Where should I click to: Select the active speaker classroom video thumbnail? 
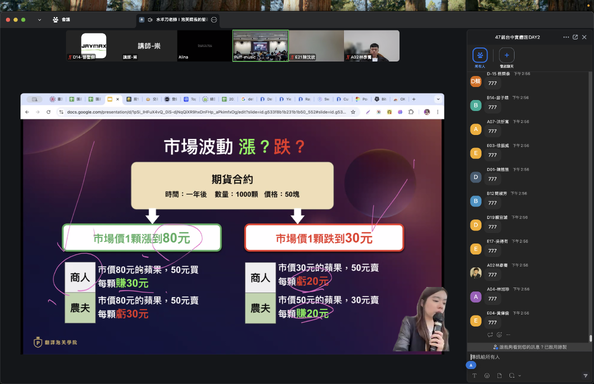260,46
